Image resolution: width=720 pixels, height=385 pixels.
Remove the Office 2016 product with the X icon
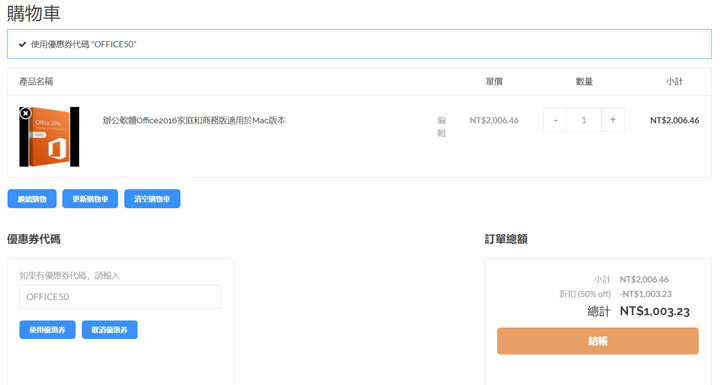26,113
